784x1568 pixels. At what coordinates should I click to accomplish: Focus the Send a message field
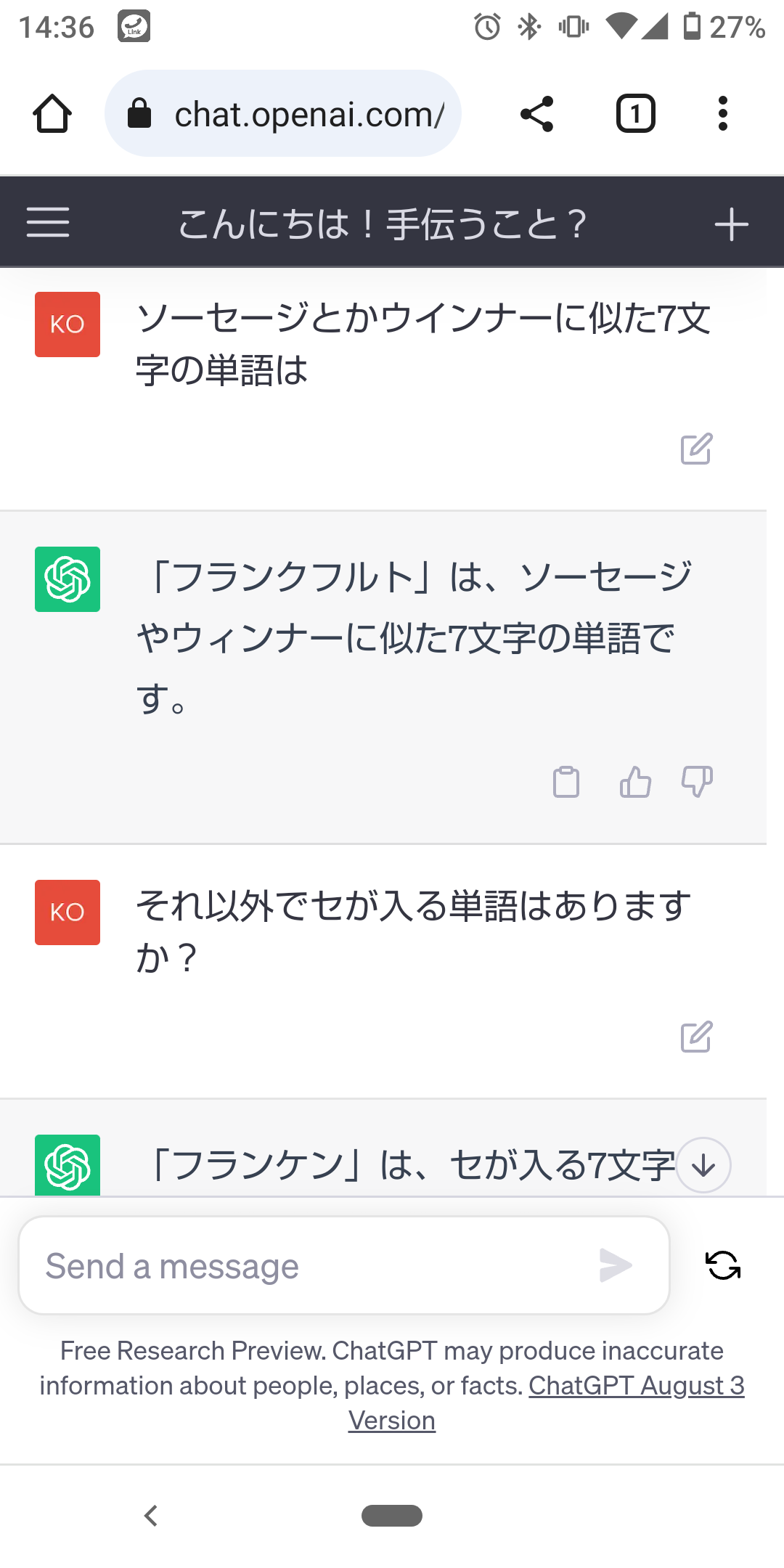(x=312, y=1266)
